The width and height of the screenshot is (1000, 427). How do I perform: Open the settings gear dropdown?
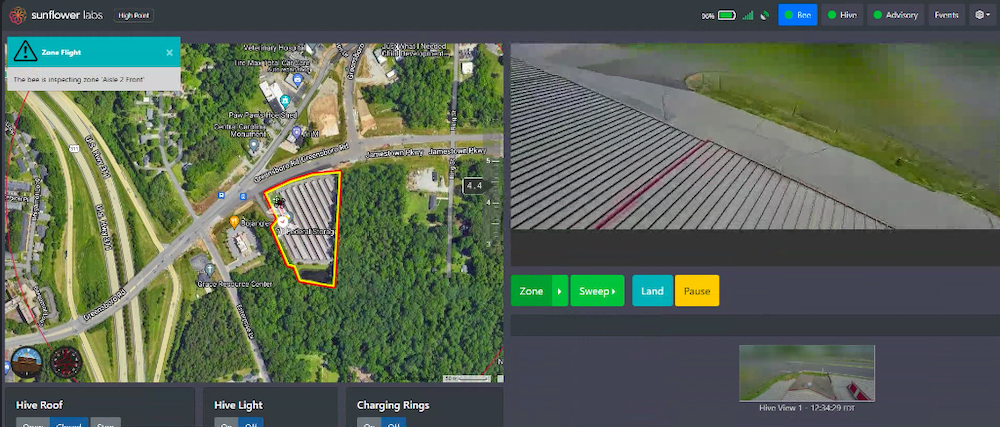(982, 15)
